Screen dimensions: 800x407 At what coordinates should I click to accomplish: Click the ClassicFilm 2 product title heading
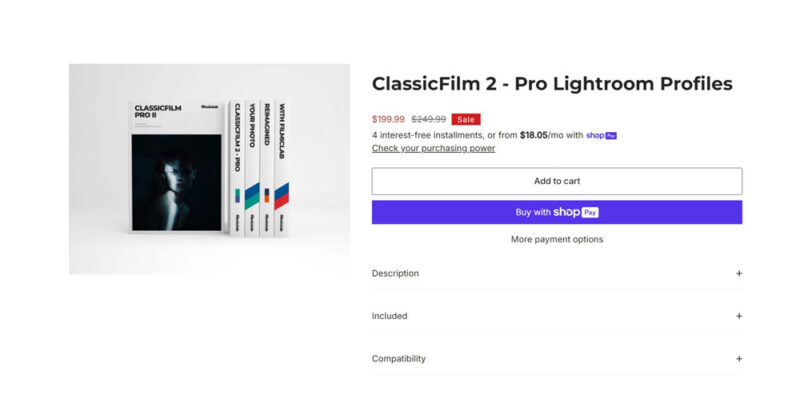552,84
